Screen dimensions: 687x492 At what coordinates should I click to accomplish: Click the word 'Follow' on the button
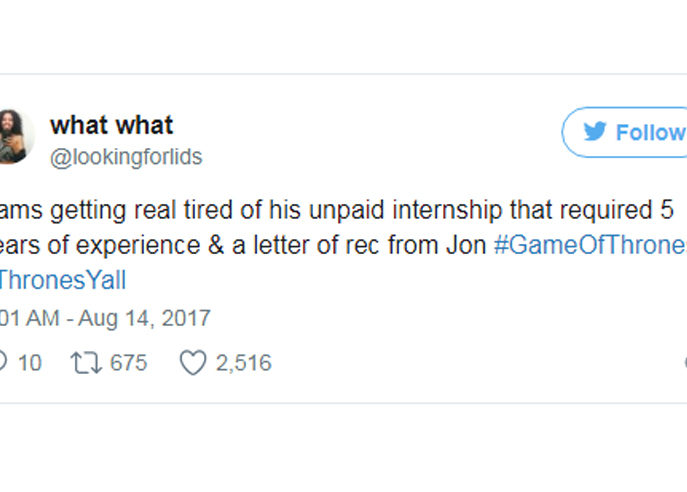[649, 133]
